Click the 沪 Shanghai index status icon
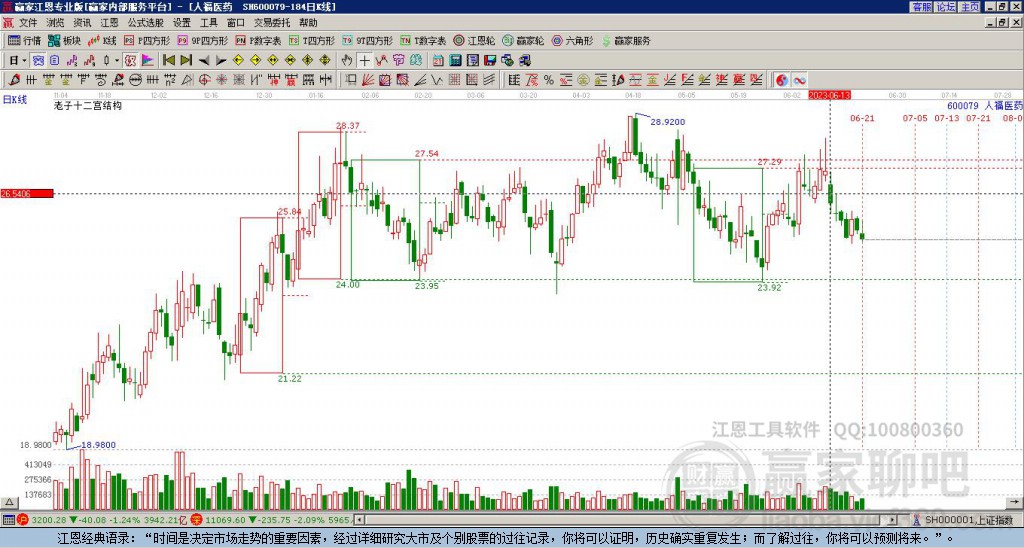The image size is (1024, 548). click(x=24, y=520)
